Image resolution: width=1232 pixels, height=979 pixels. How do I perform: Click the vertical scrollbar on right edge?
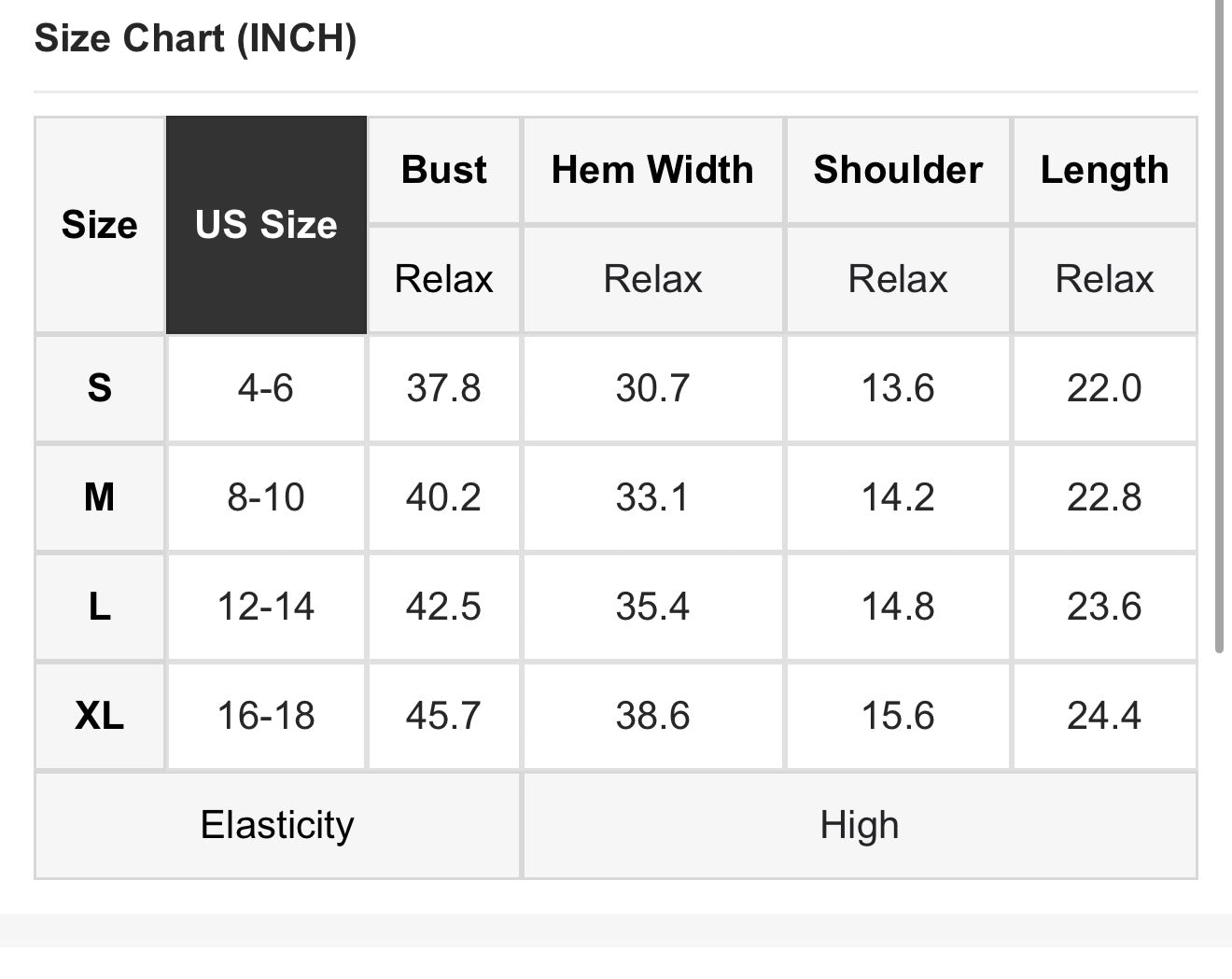(x=1219, y=327)
